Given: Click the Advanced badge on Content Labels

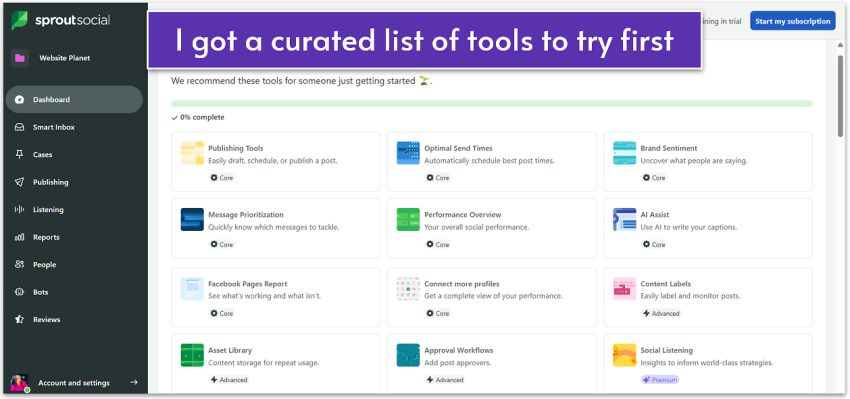Looking at the screenshot, I should [661, 313].
